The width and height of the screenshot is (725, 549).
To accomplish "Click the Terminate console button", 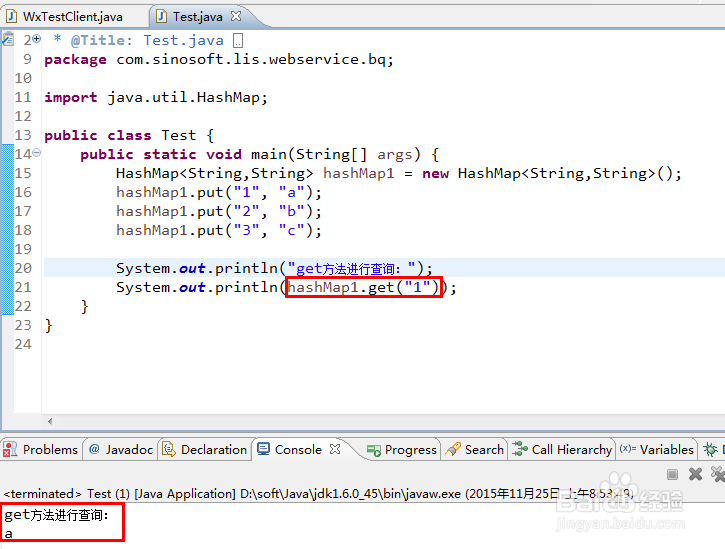I will point(672,474).
